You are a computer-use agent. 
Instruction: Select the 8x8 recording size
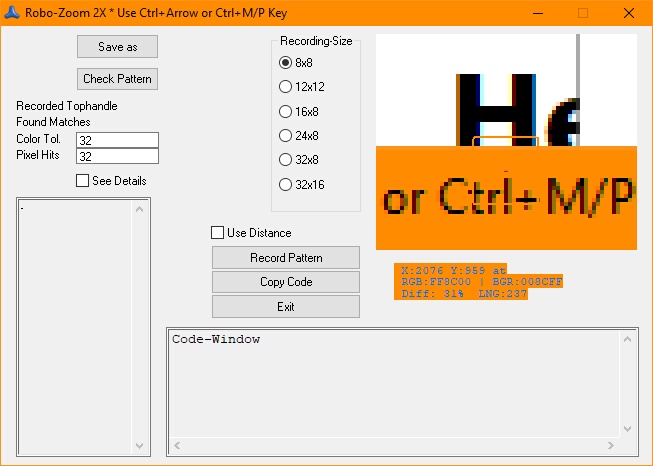pyautogui.click(x=286, y=62)
